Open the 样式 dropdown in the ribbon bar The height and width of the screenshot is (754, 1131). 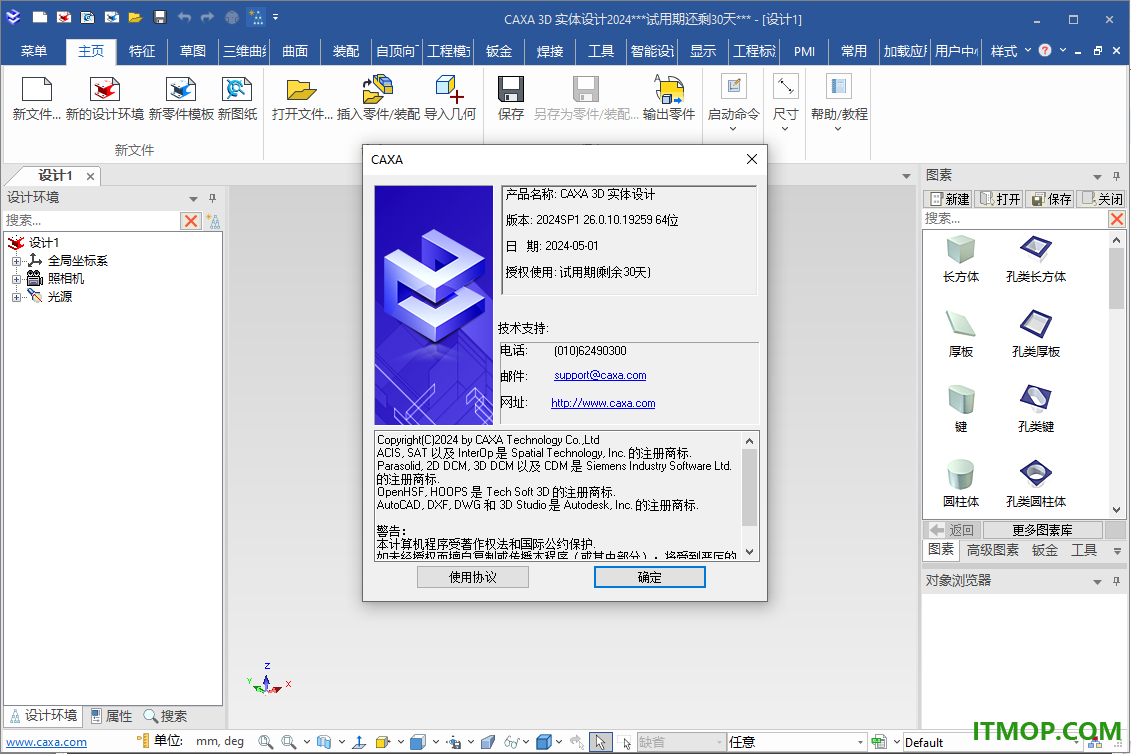(1010, 51)
